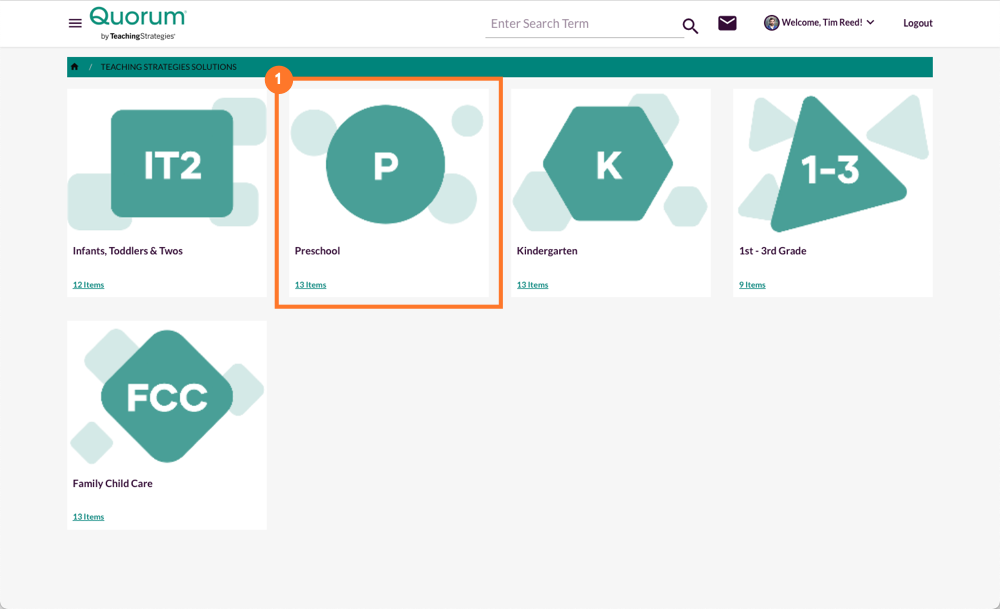
Task: Open 13 Items under Family Child Care
Action: tap(88, 516)
